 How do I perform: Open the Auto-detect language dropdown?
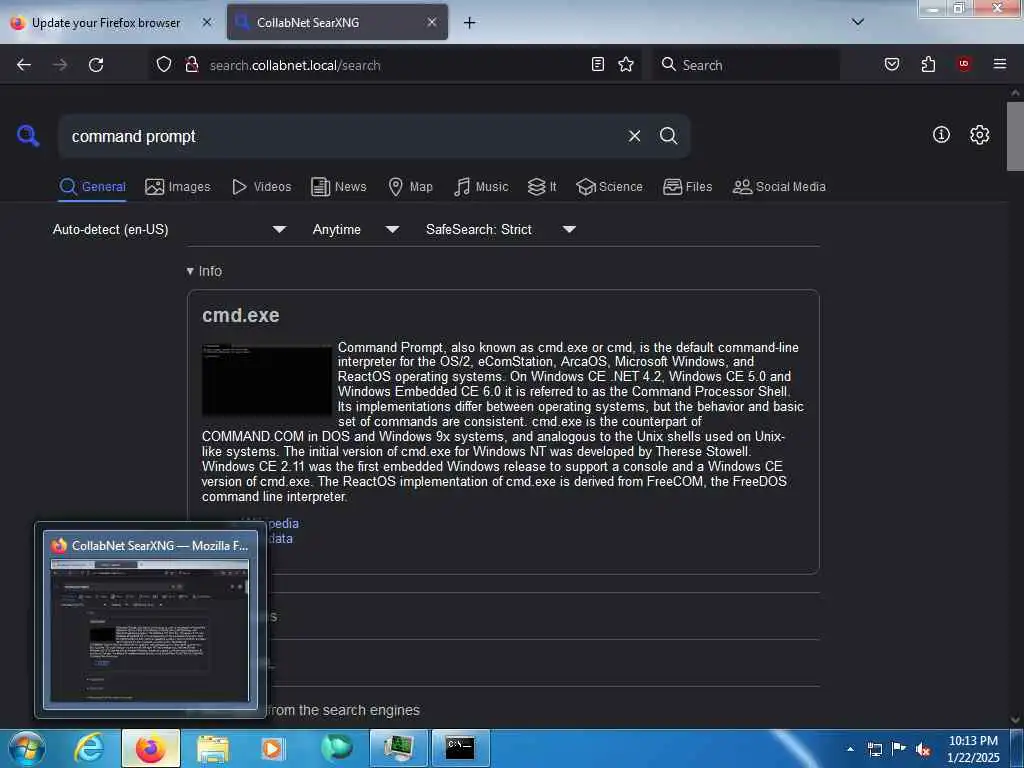pos(169,229)
